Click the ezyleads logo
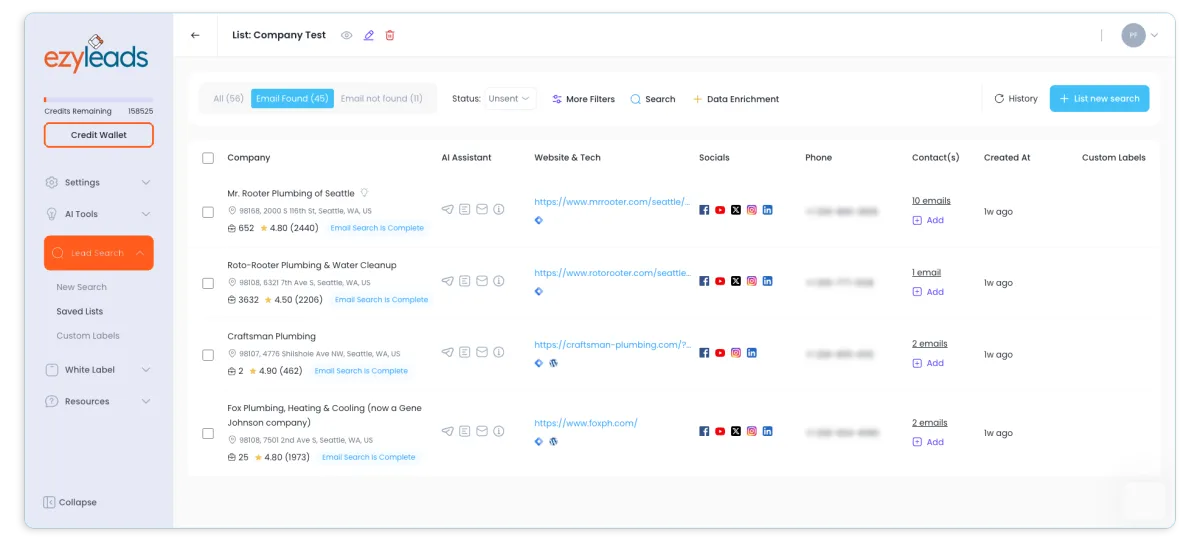 pos(97,55)
